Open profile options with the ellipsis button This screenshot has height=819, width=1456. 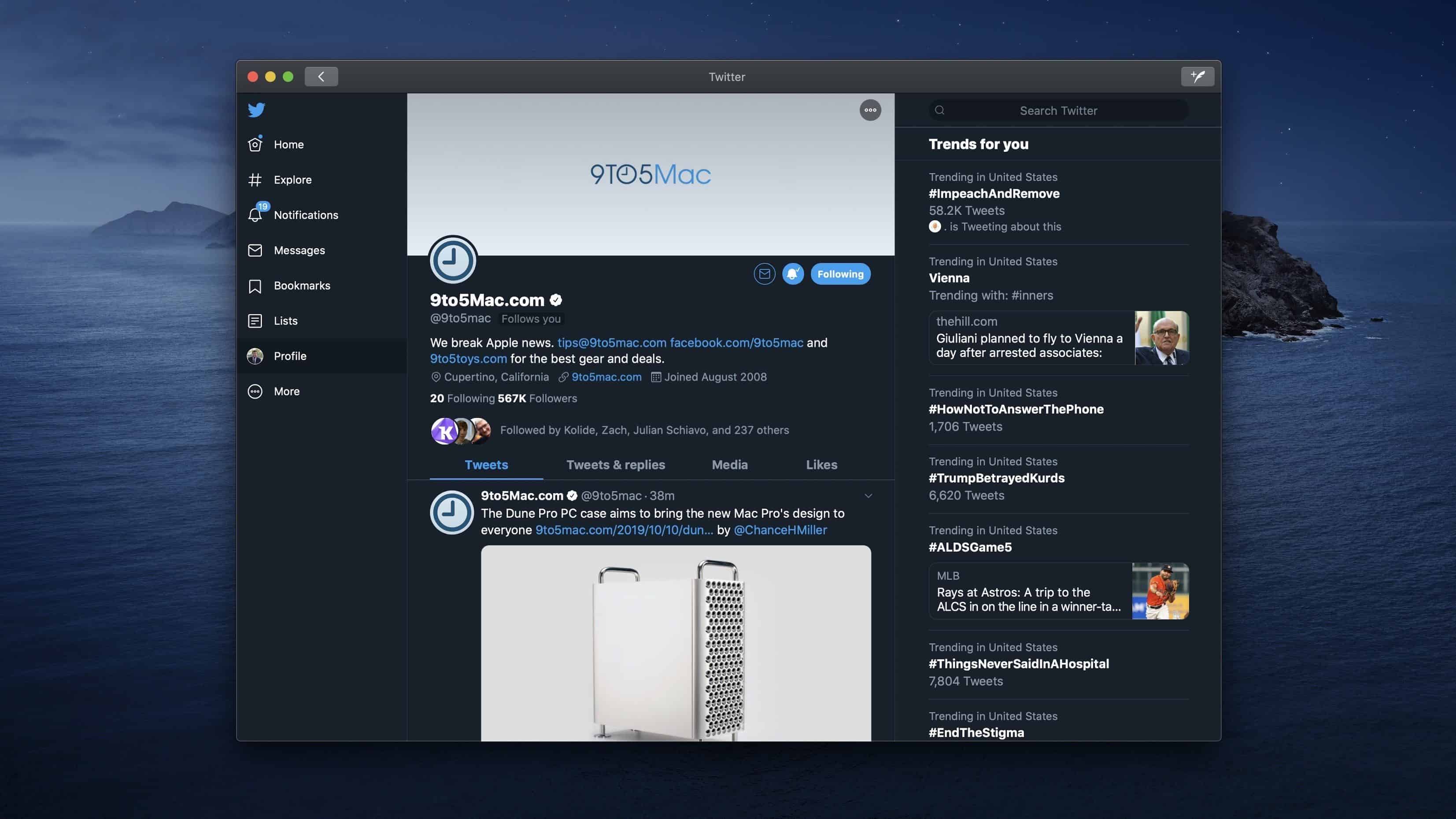(x=870, y=110)
